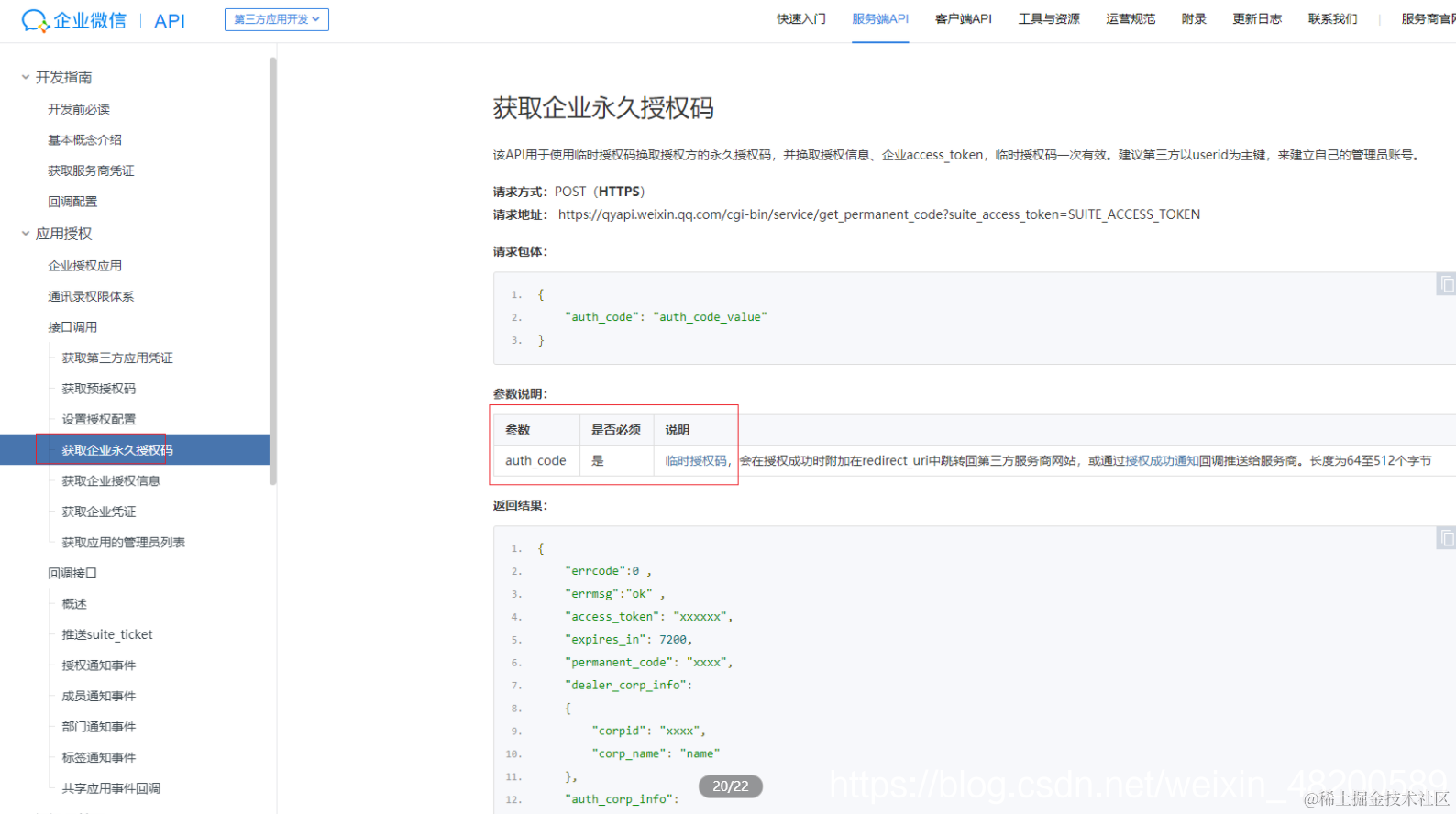1456x814 pixels.
Task: Go to 运营规范 tab
Action: tap(1131, 19)
